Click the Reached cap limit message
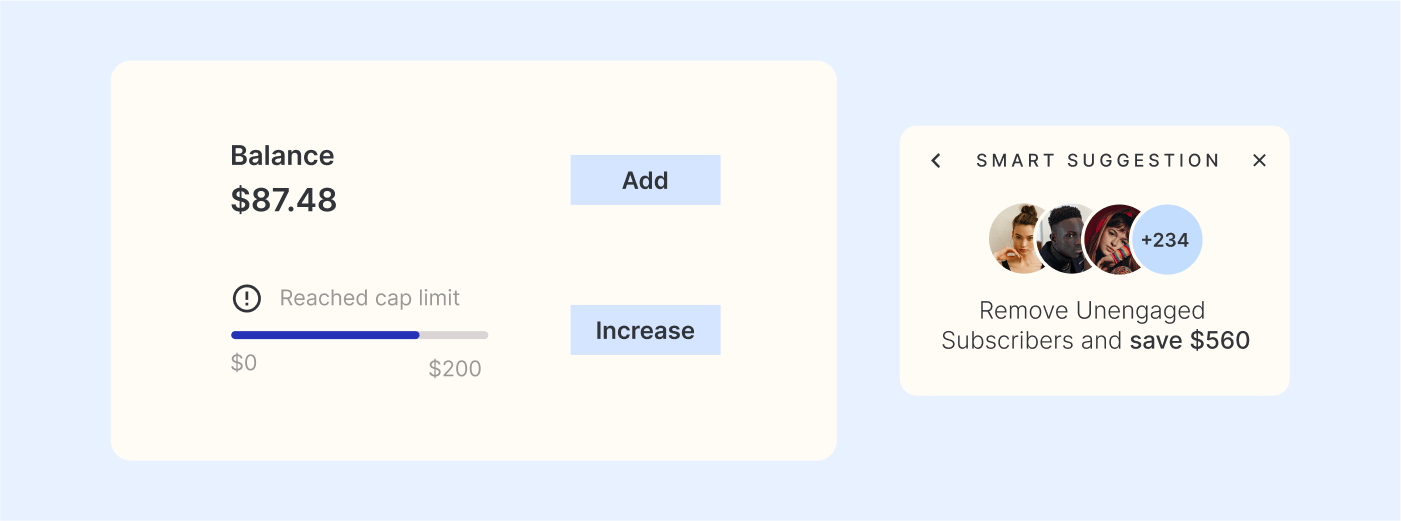Screen dimensions: 1401x521 tap(370, 298)
